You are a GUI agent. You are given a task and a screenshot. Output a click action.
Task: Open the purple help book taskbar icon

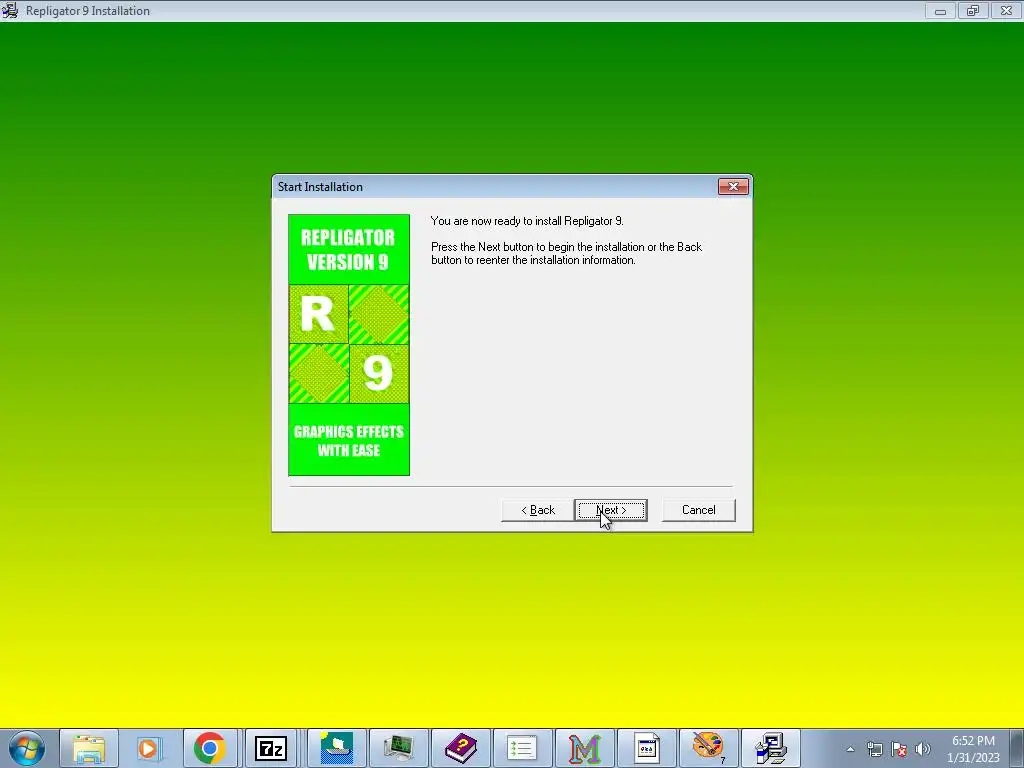click(x=460, y=748)
